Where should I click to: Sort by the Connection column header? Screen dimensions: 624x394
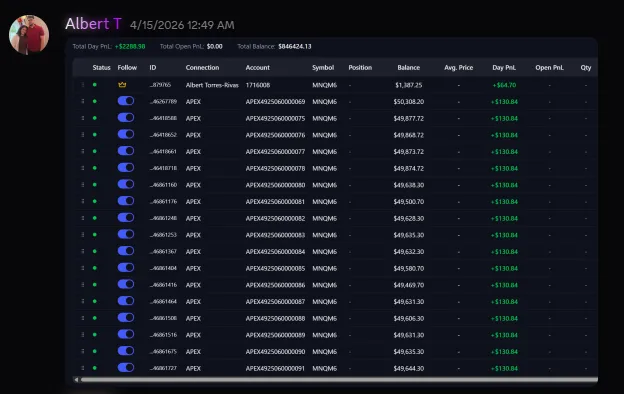point(202,68)
